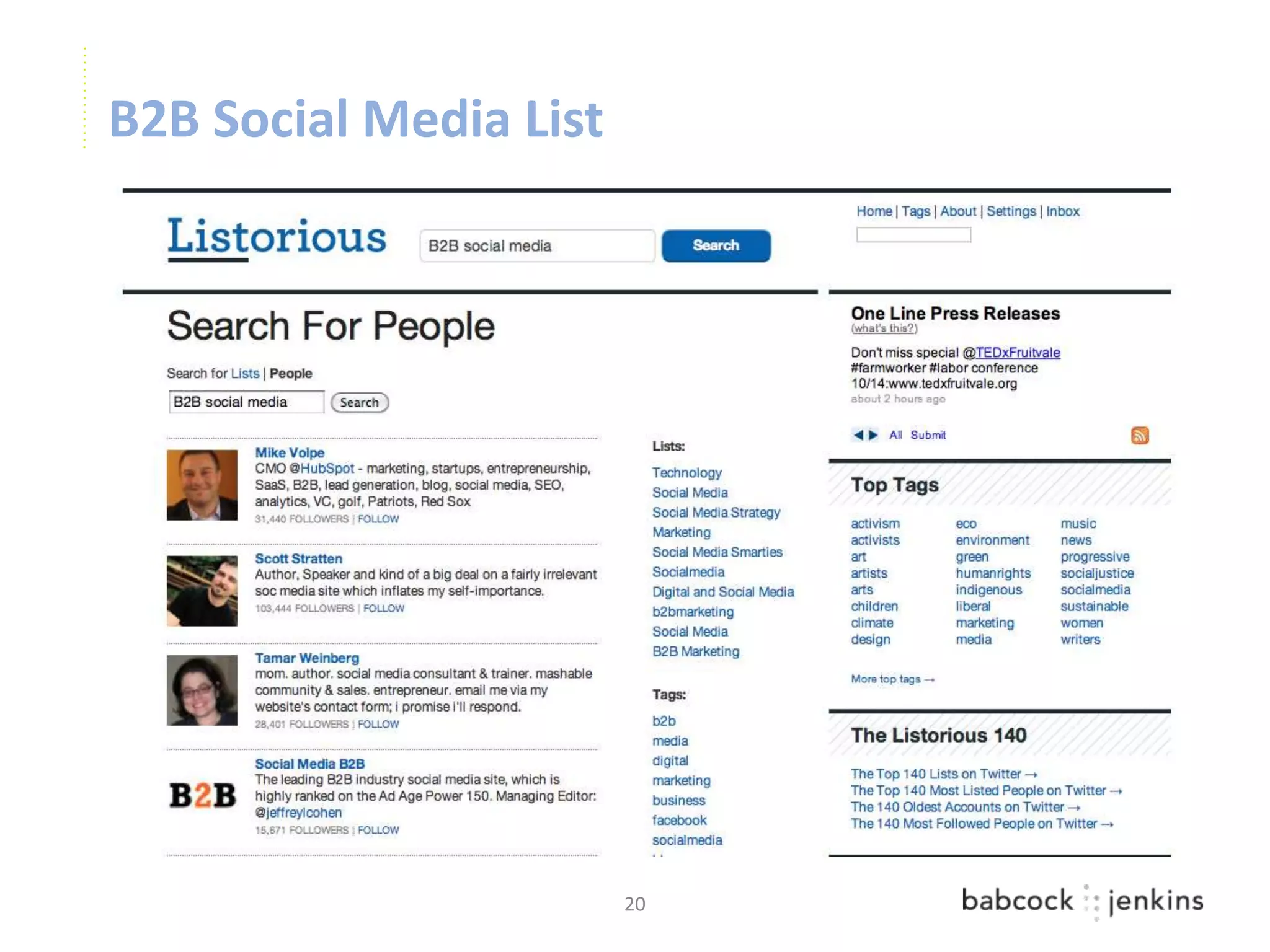The width and height of the screenshot is (1270, 952).
Task: Open the writers top tag
Action: pos(1080,639)
